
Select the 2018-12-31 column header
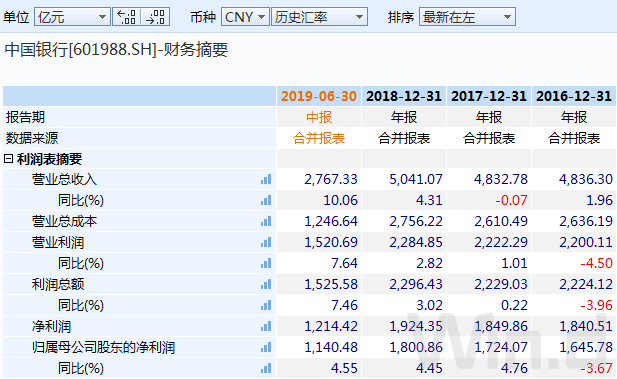404,96
